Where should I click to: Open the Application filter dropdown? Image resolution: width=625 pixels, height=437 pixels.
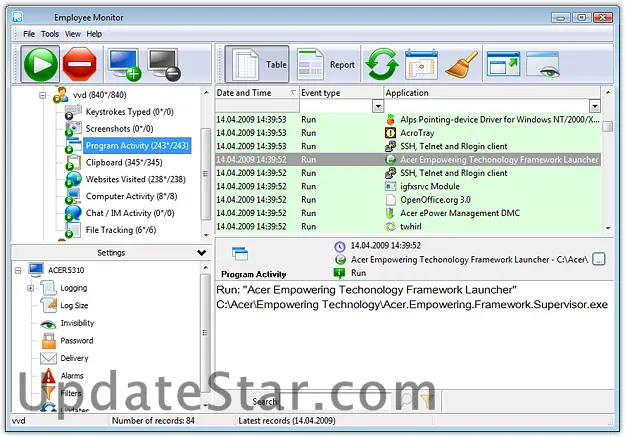pos(594,106)
